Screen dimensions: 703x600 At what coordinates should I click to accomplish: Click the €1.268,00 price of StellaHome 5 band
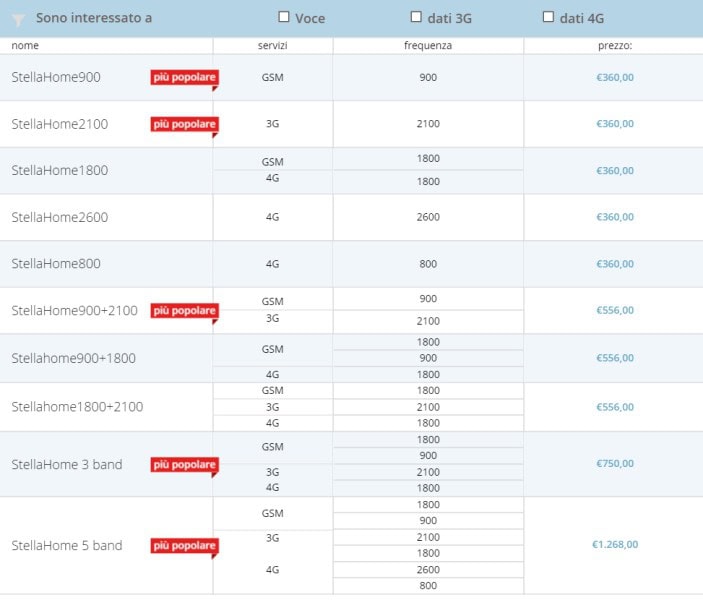click(x=614, y=545)
